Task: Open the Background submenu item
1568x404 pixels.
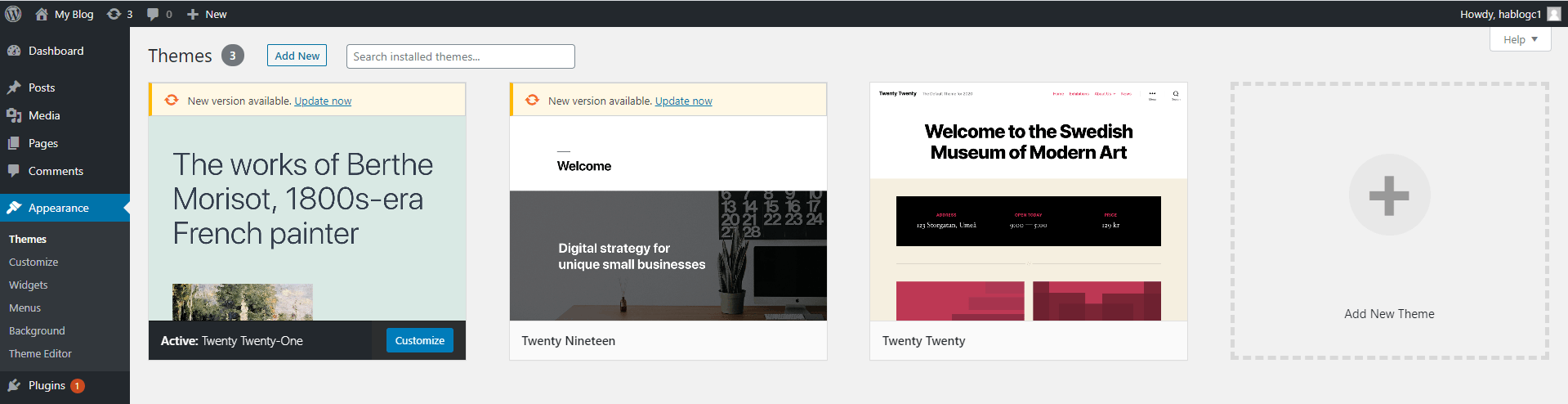Action: [x=37, y=330]
